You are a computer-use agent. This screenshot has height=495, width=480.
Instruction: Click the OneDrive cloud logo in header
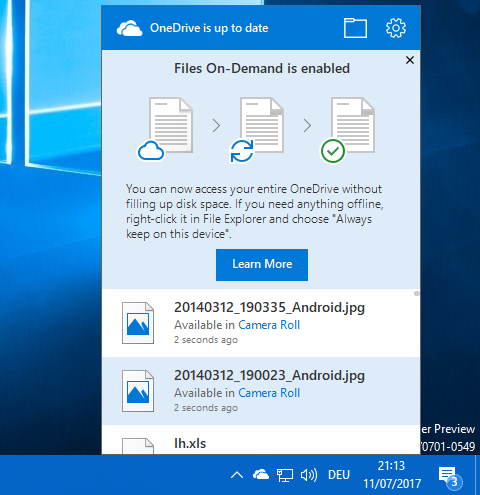tap(129, 28)
